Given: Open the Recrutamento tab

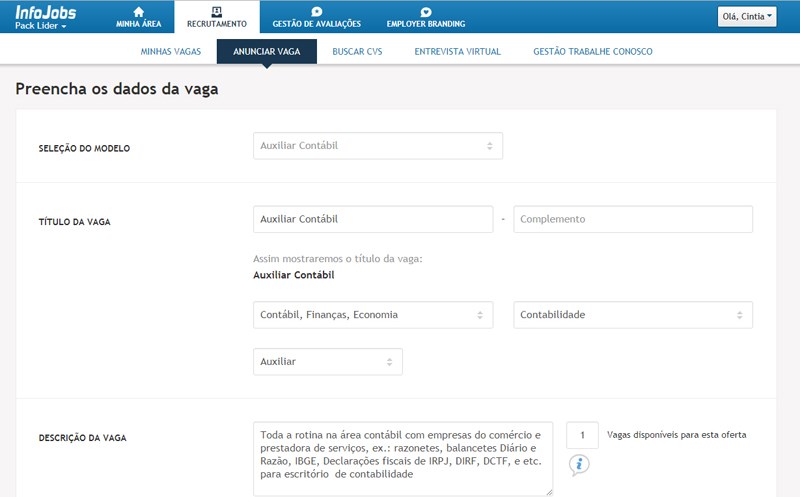Looking at the screenshot, I should 217,17.
